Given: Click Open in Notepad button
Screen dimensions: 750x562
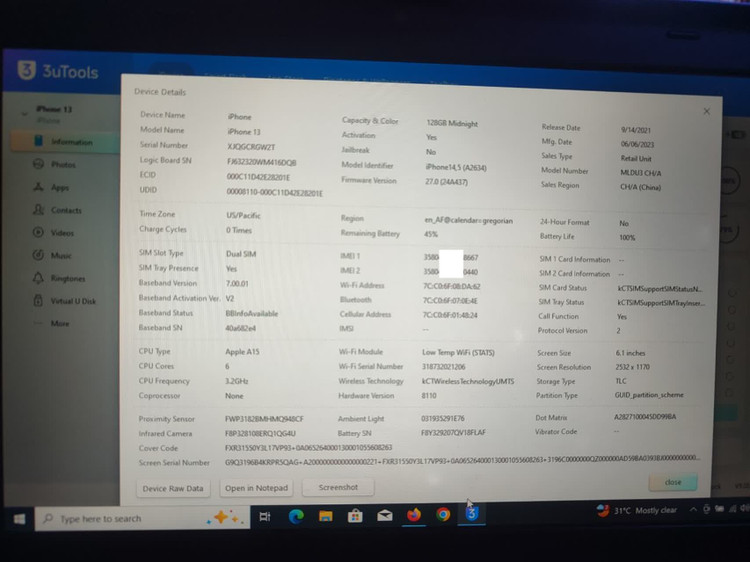Looking at the screenshot, I should point(256,488).
